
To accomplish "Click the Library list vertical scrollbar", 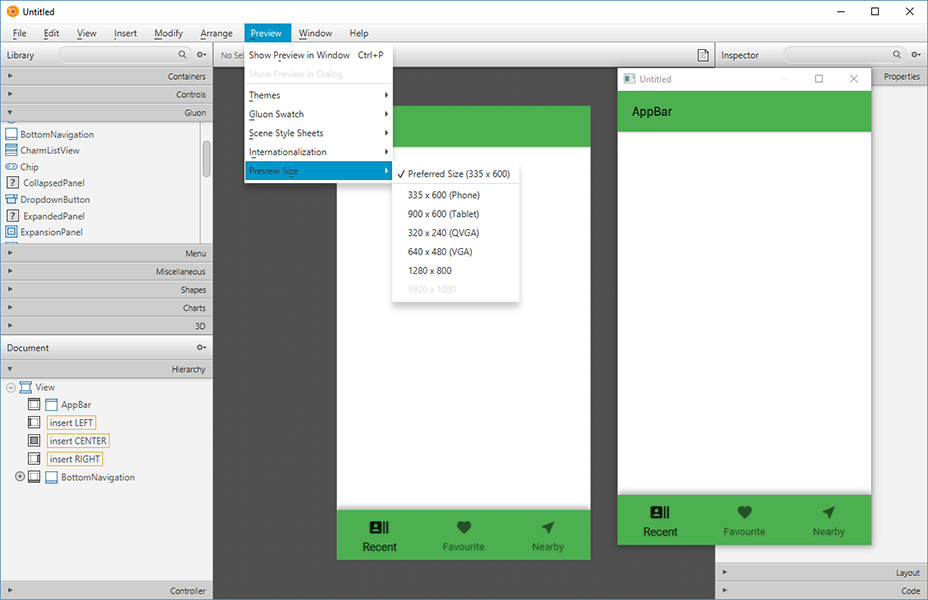I will tap(206, 159).
